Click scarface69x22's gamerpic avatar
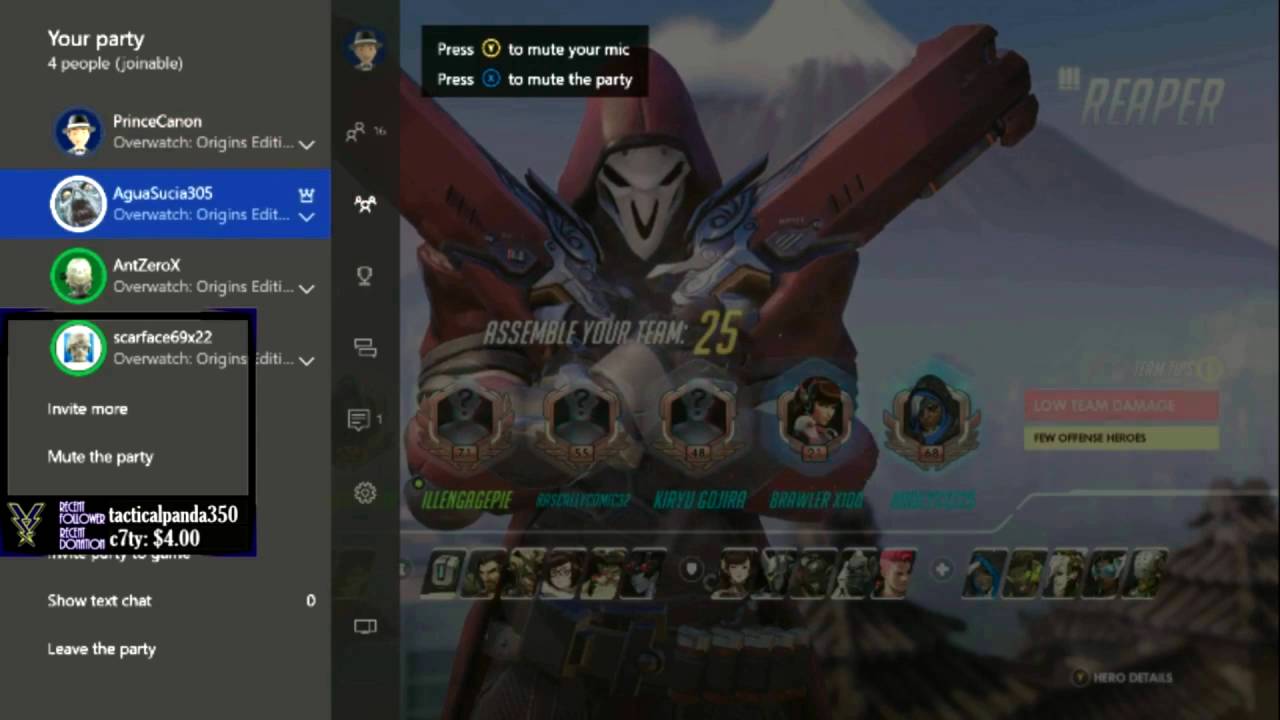Viewport: 1280px width, 720px height. pyautogui.click(x=78, y=348)
